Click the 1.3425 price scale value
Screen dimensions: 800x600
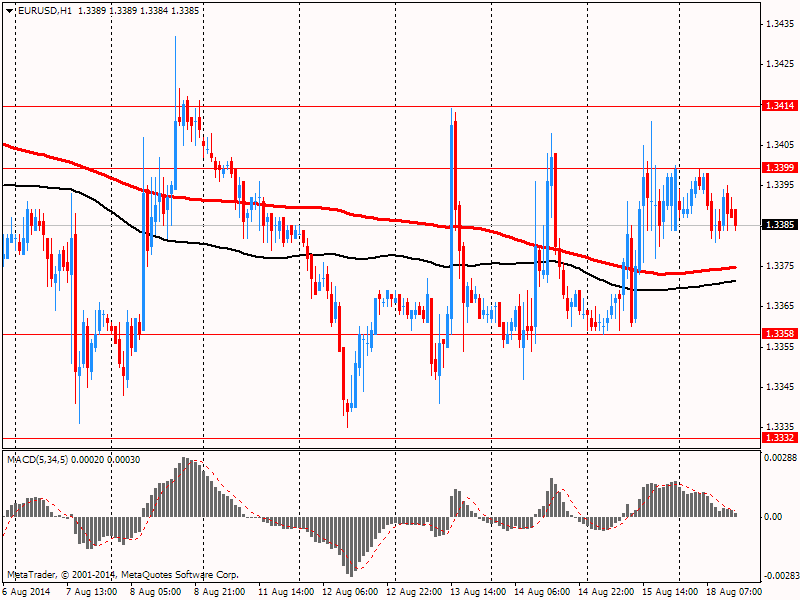pyautogui.click(x=780, y=64)
